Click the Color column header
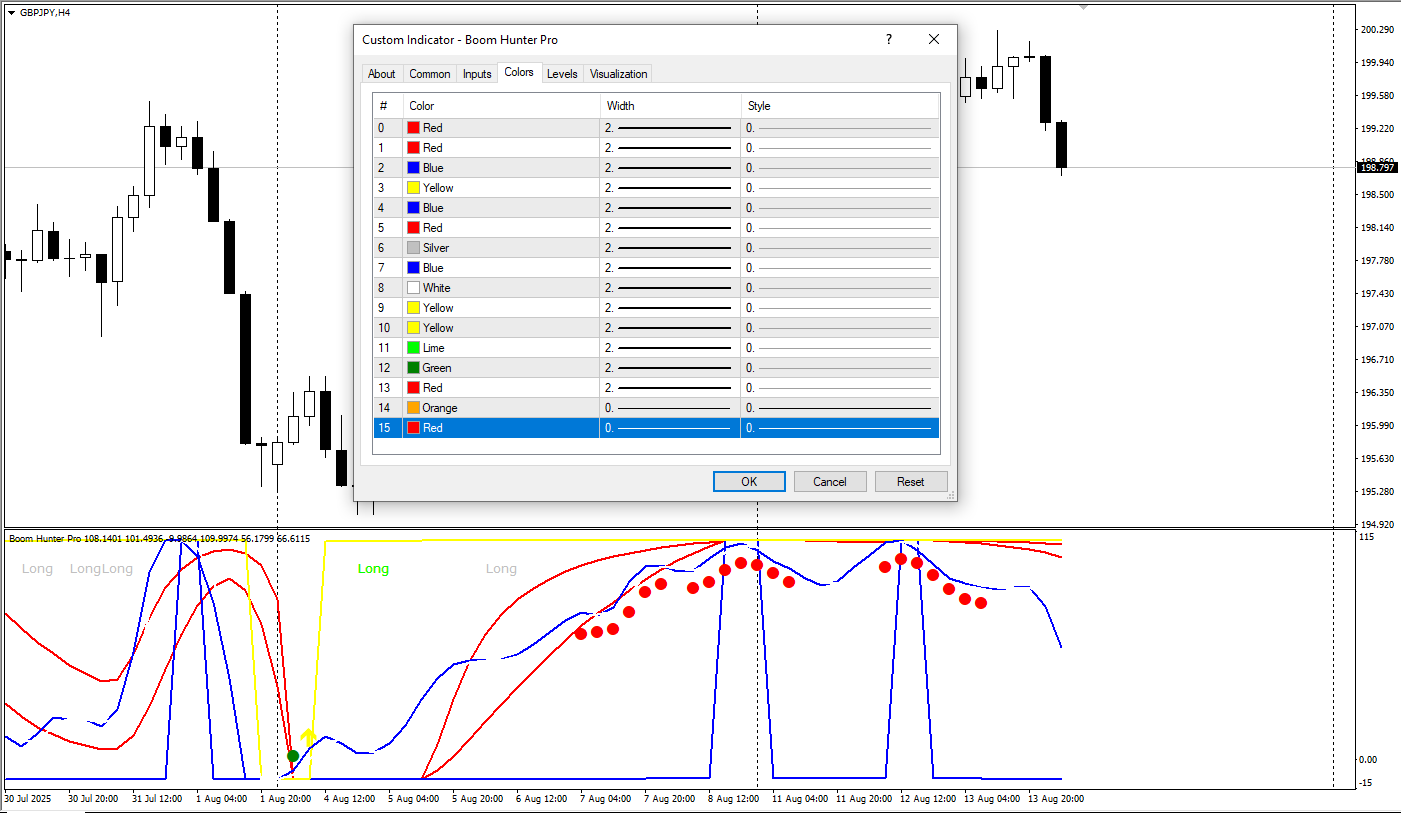The image size is (1401, 813). click(502, 106)
